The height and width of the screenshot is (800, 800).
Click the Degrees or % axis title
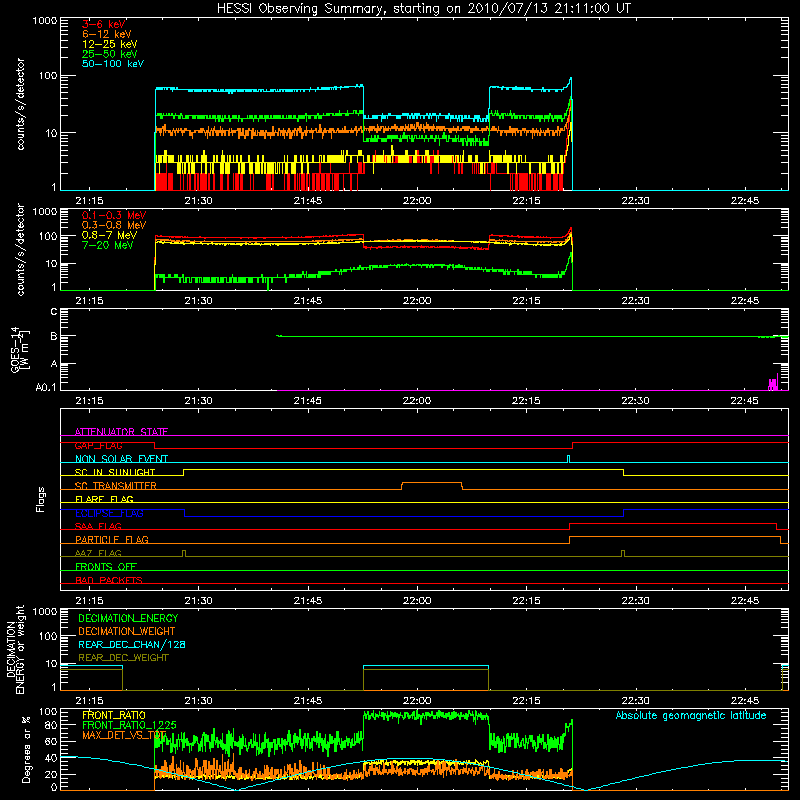coord(26,750)
